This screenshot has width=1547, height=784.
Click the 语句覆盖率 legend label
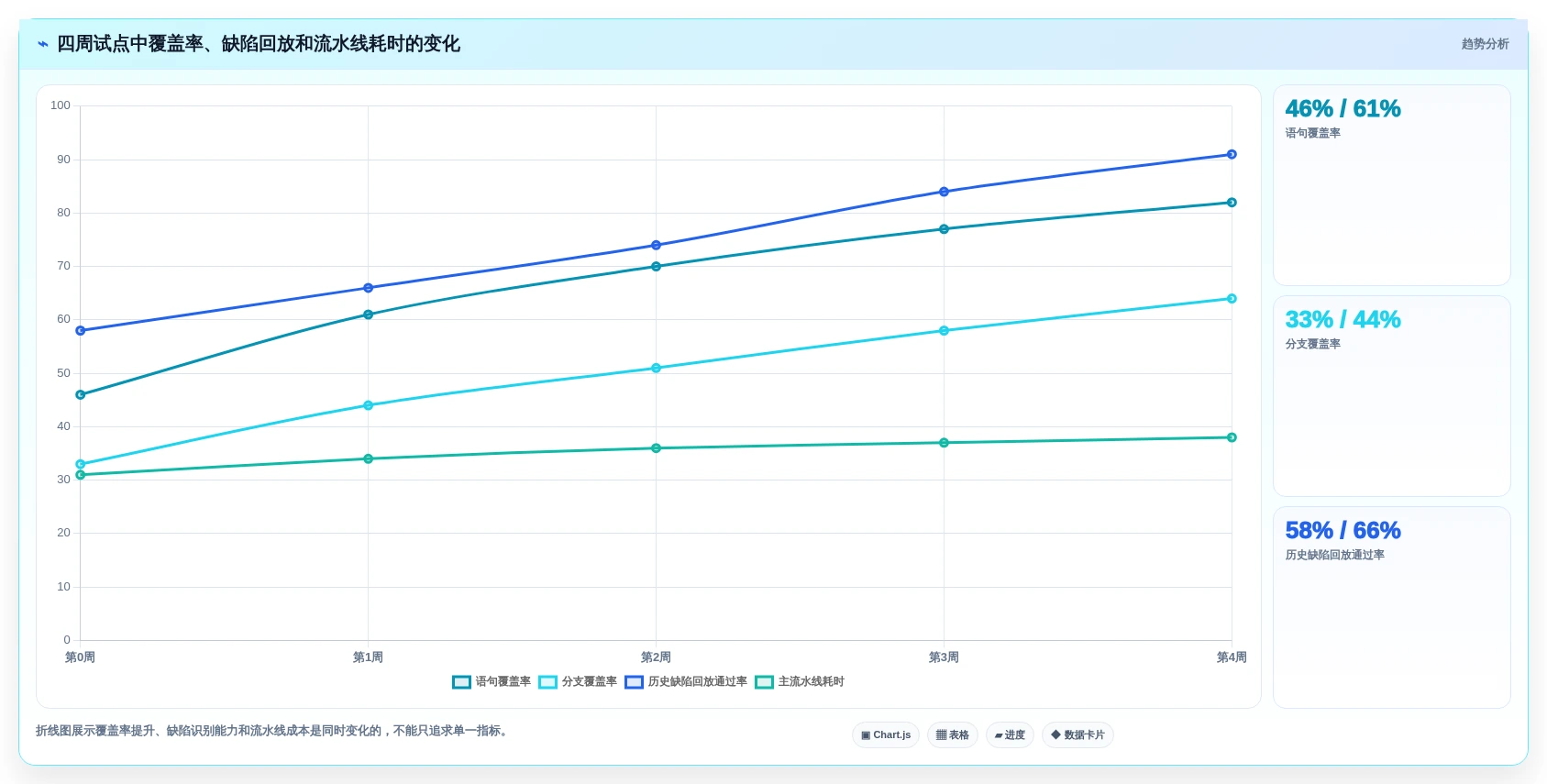point(503,682)
